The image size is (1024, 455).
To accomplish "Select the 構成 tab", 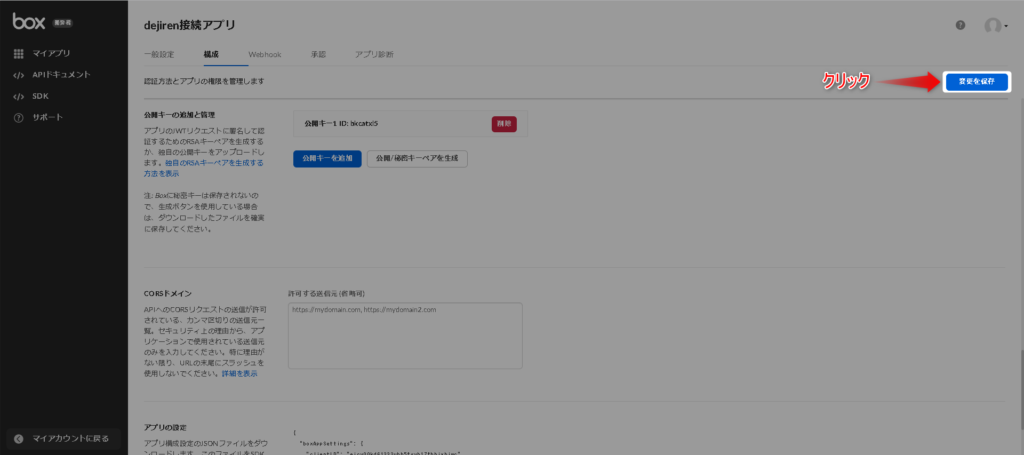I will click(211, 55).
